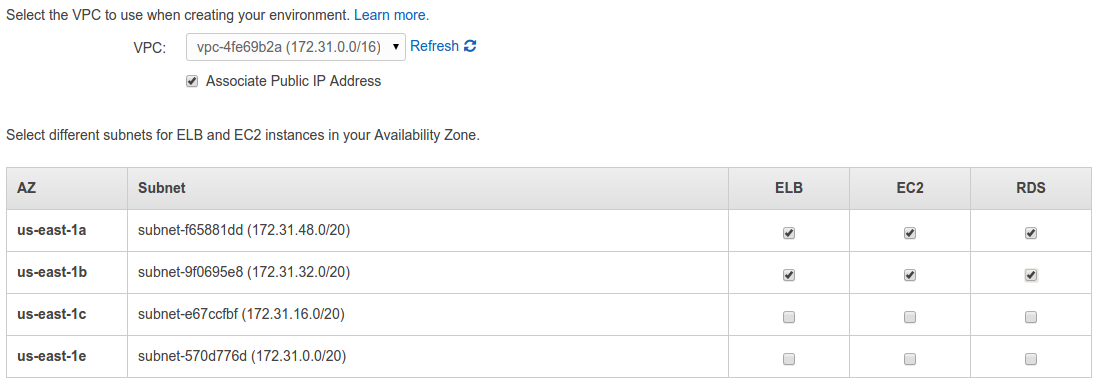The width and height of the screenshot is (1097, 387).
Task: Enable RDS for us-east-1e subnet
Action: [1031, 360]
